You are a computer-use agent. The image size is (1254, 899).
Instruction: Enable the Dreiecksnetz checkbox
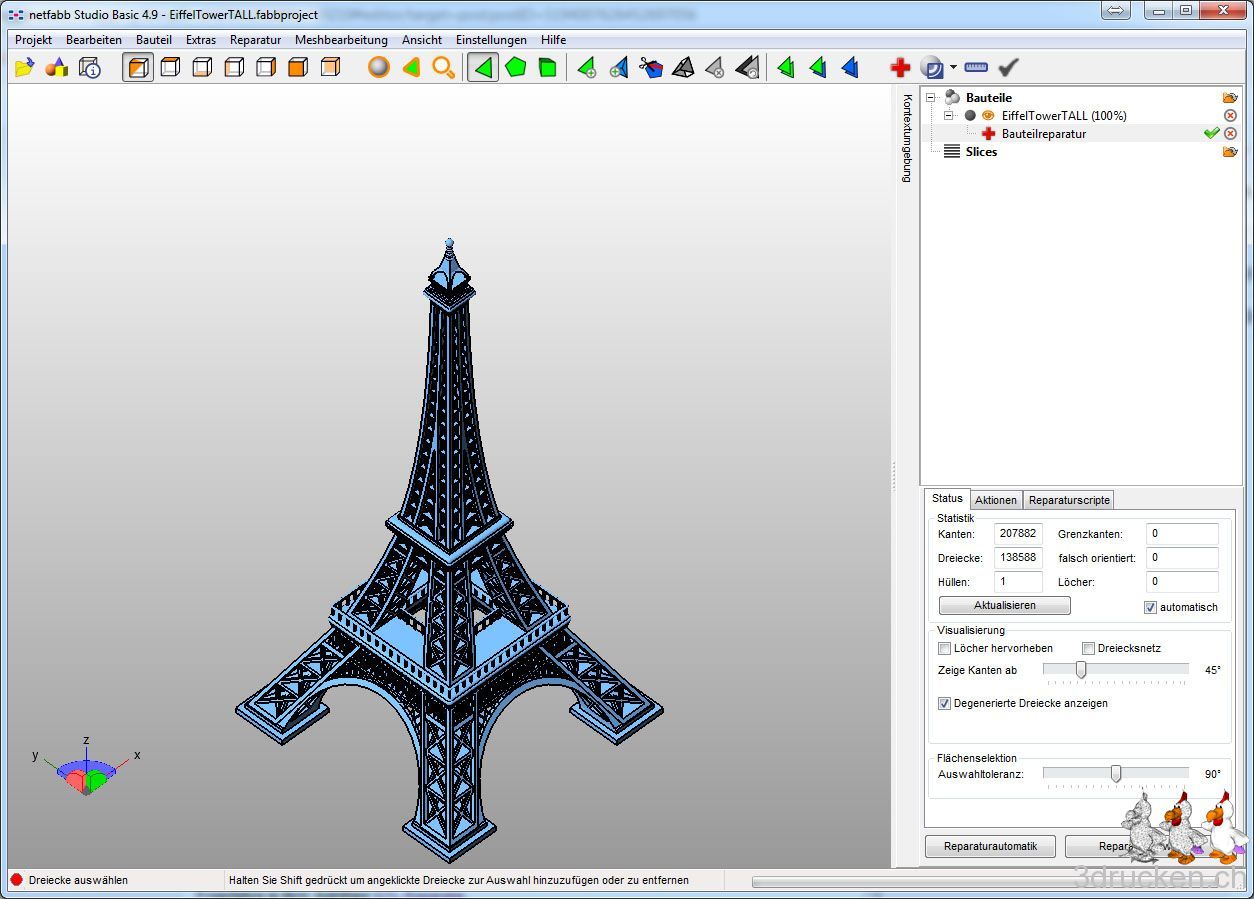click(1089, 648)
